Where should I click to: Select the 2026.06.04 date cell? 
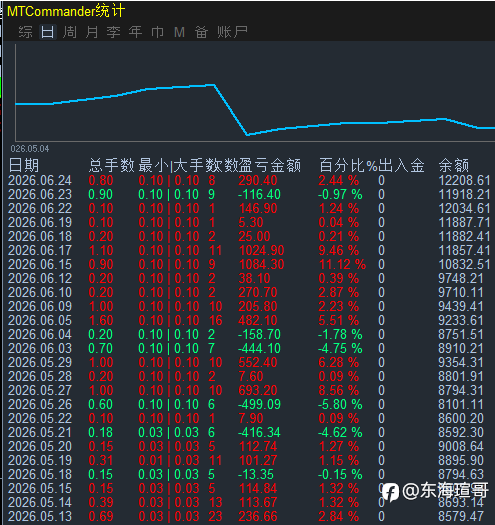point(40,334)
